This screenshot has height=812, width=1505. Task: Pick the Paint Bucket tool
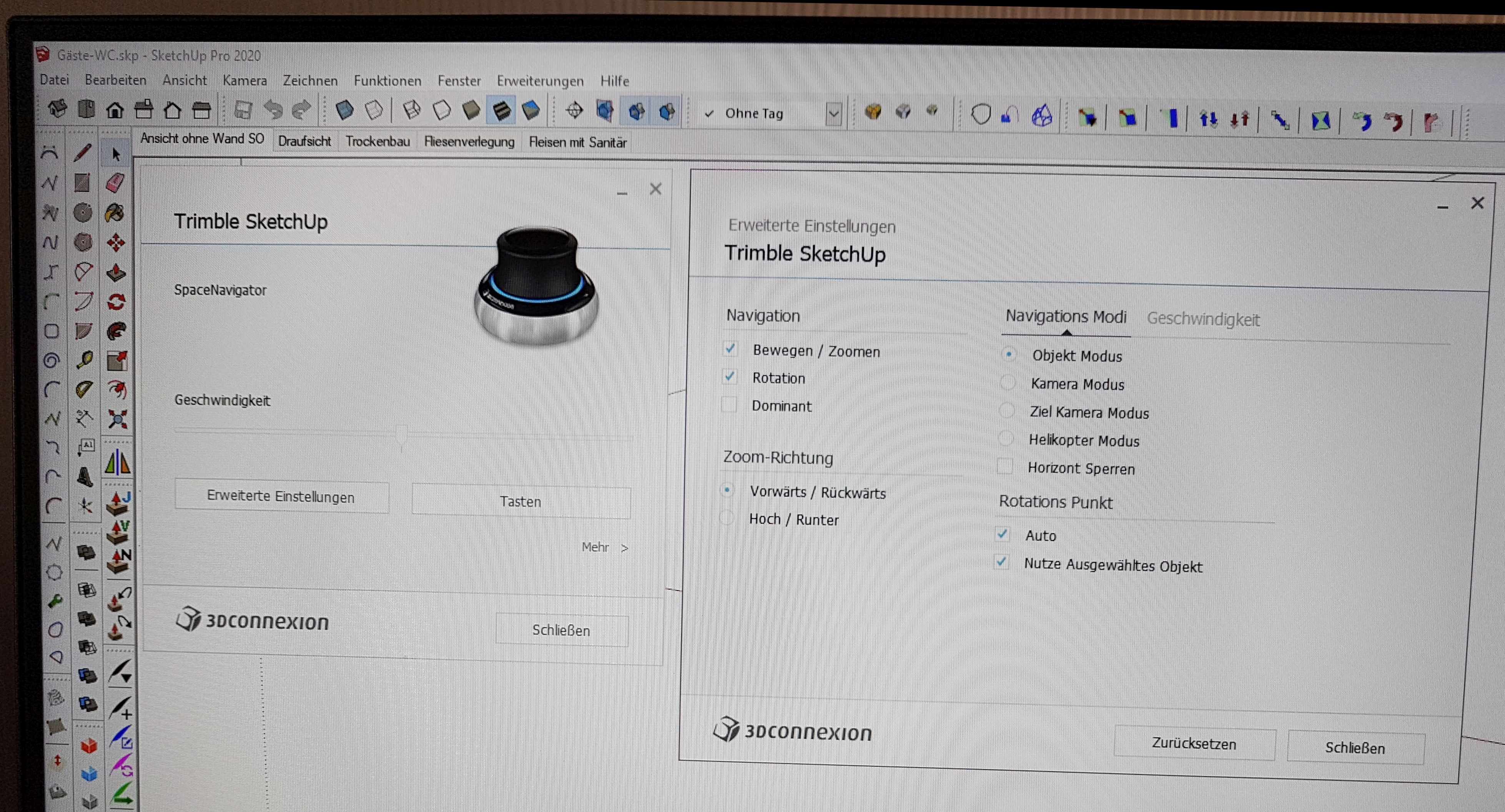coord(115,213)
